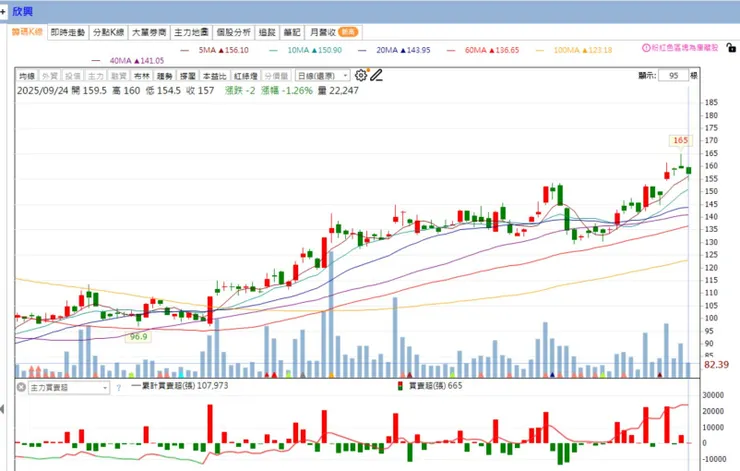Open the question mark help icon
The width and height of the screenshot is (740, 471).
click(118, 388)
